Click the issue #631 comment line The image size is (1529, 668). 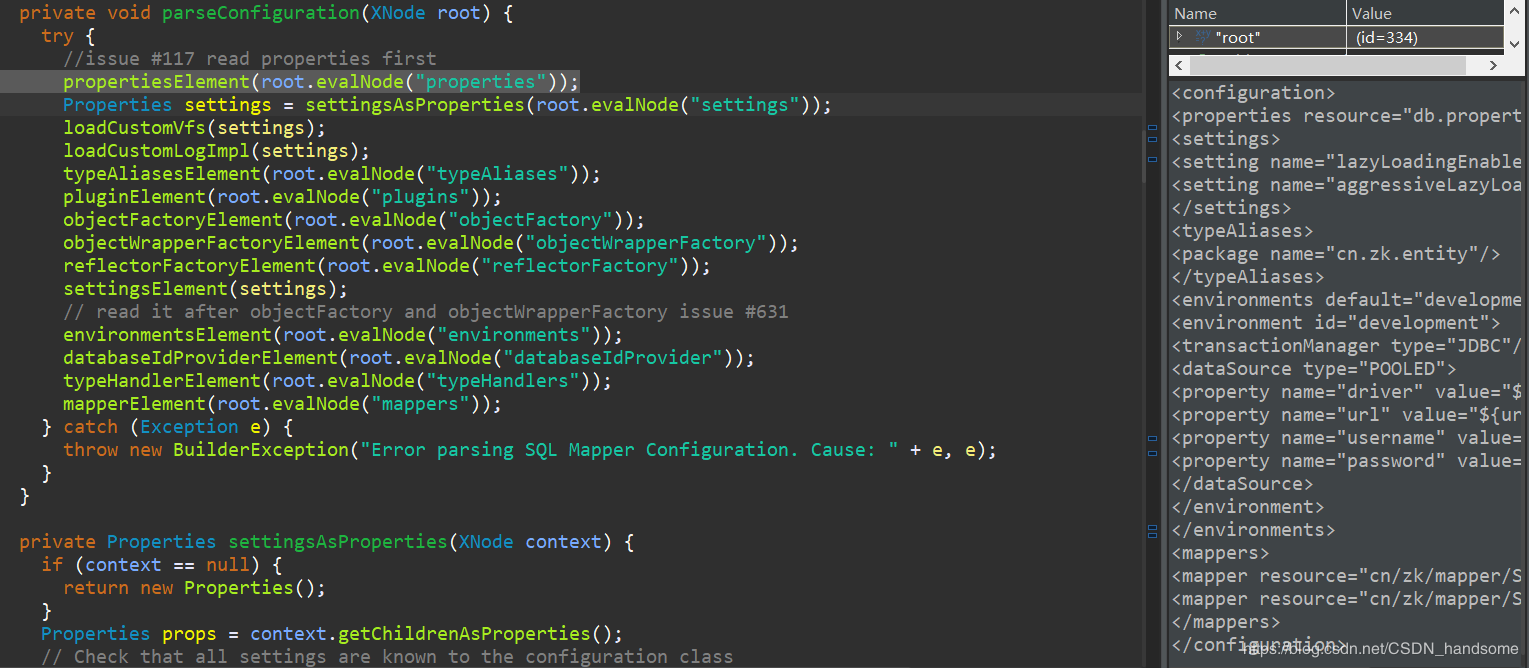[x=426, y=312]
